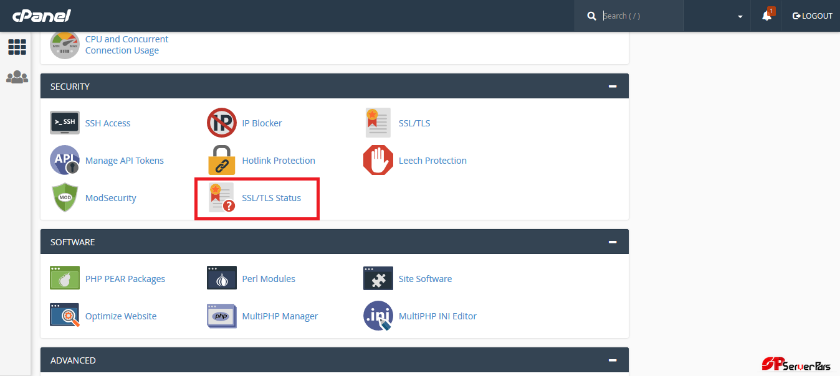
Task: Open the Hotlink Protection padlock icon
Action: (x=222, y=160)
